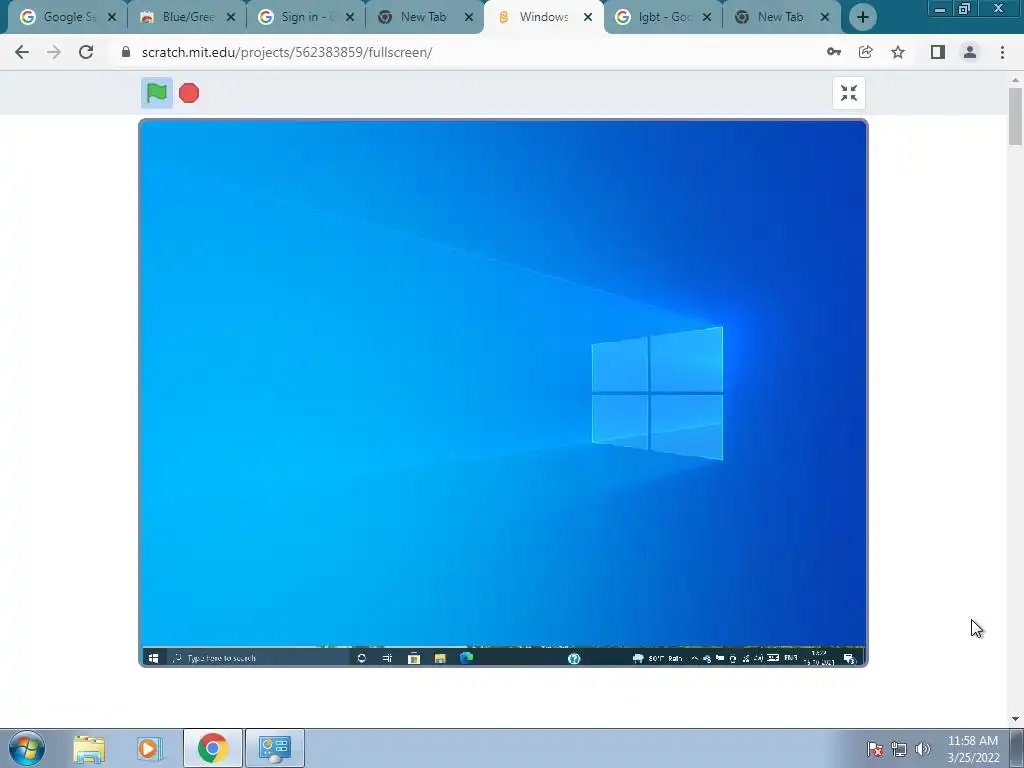Open Action Center flag tray icon
Viewport: 1024px width, 768px height.
875,749
